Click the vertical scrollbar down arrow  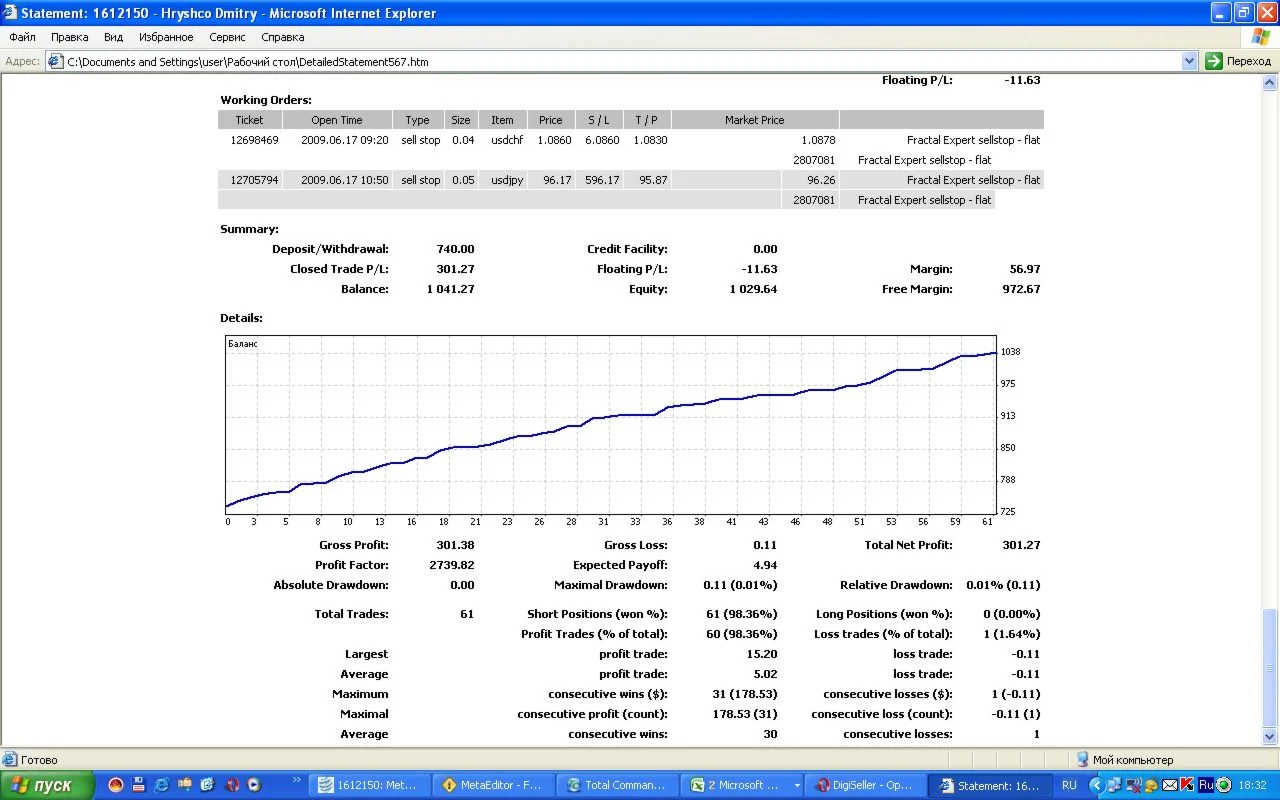(1271, 738)
